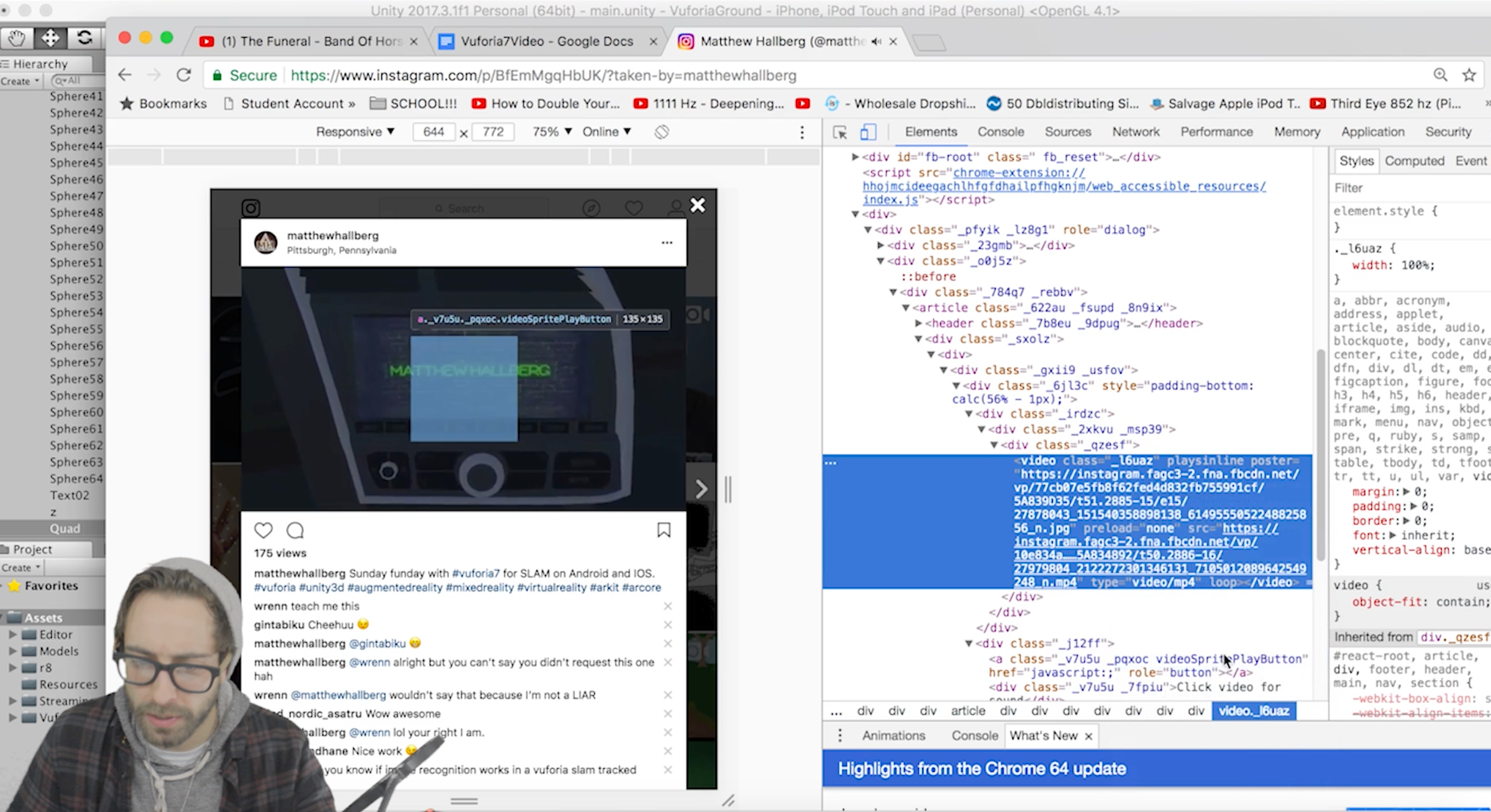Open the 75% zoom dropdown
This screenshot has height=812, width=1491.
[552, 132]
